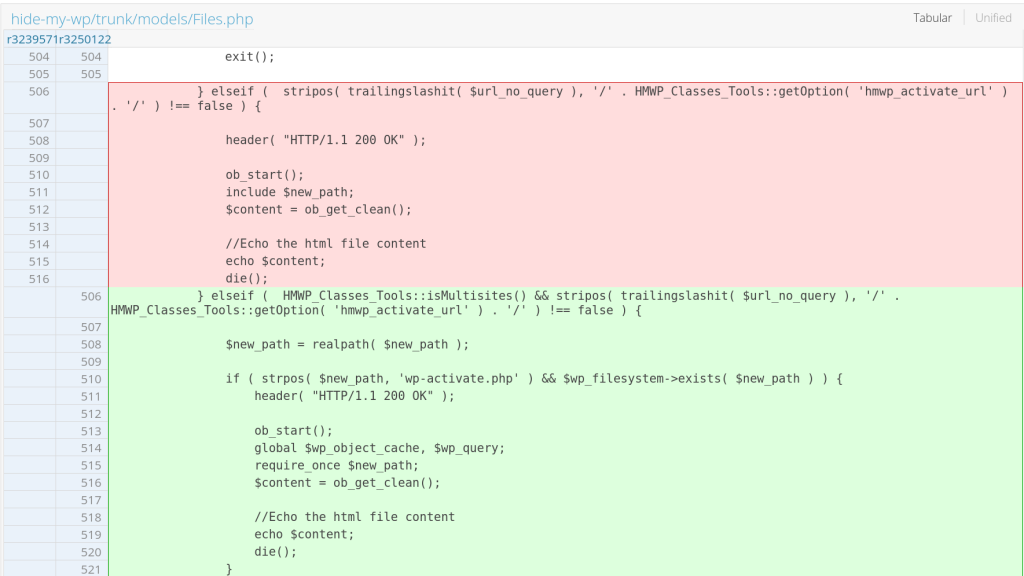
Task: Open new revision r3250122
Action: (x=85, y=40)
